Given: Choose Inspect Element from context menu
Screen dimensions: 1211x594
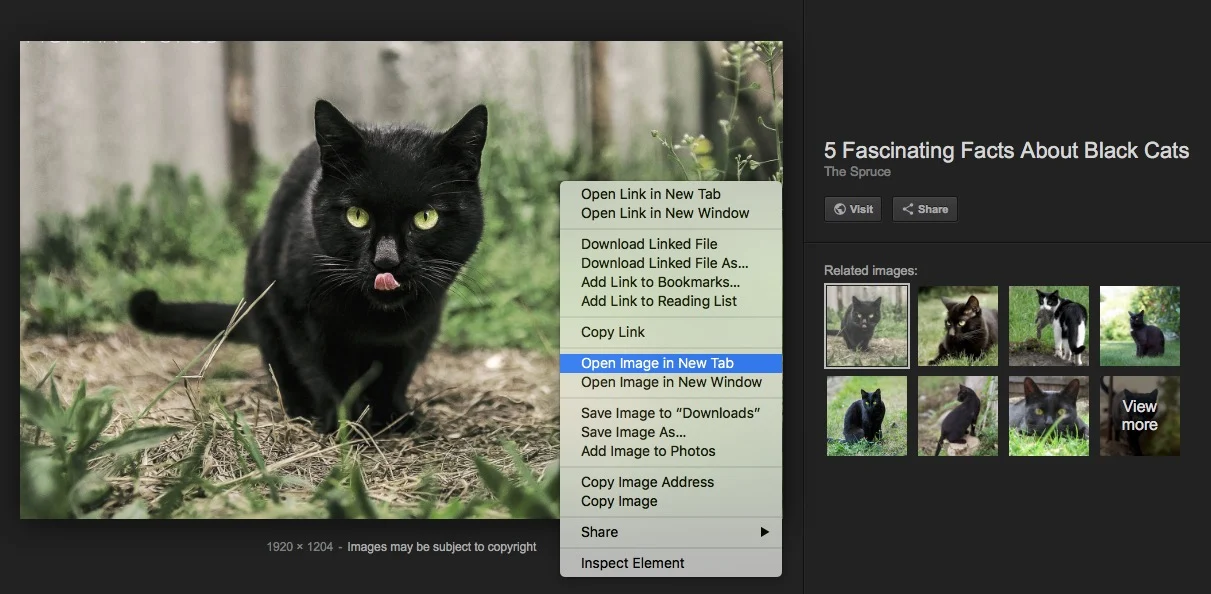Looking at the screenshot, I should [x=632, y=563].
